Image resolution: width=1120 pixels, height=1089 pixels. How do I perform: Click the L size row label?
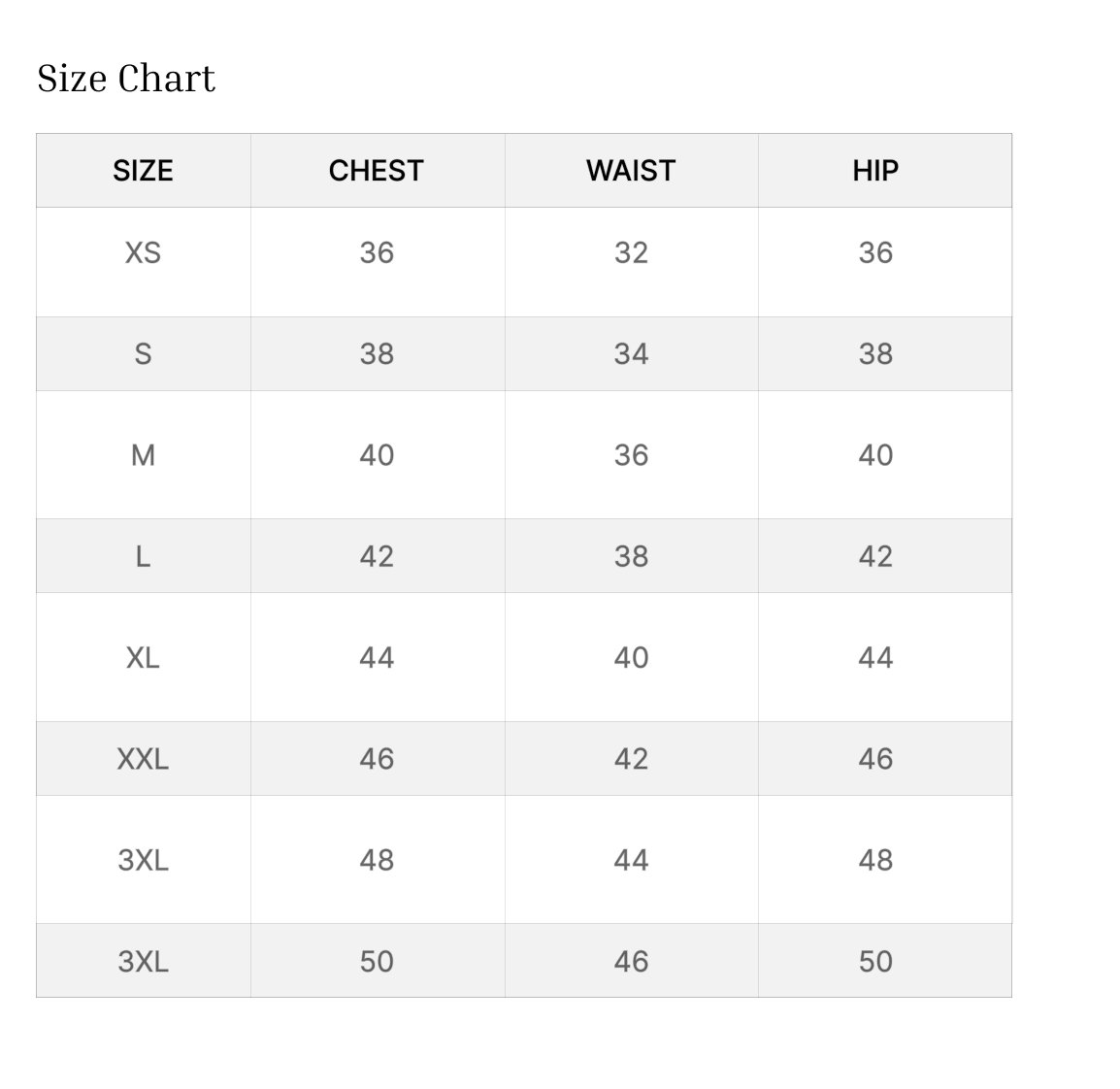tap(143, 556)
